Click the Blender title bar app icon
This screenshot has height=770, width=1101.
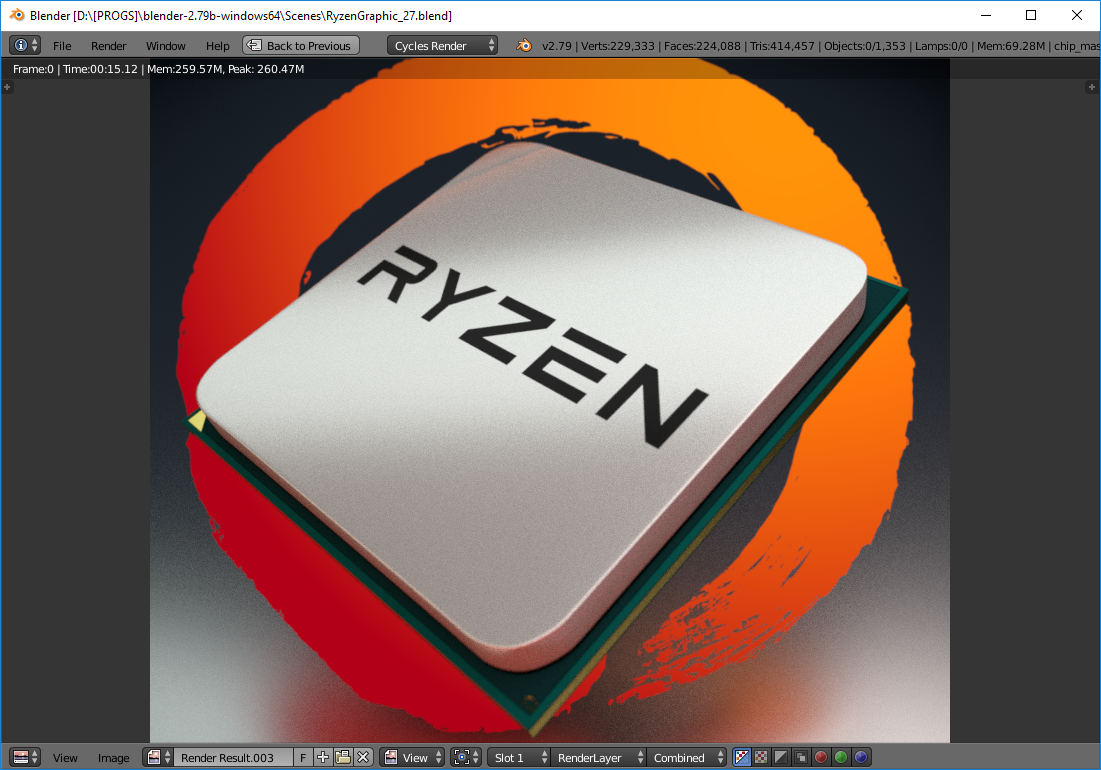tap(16, 15)
